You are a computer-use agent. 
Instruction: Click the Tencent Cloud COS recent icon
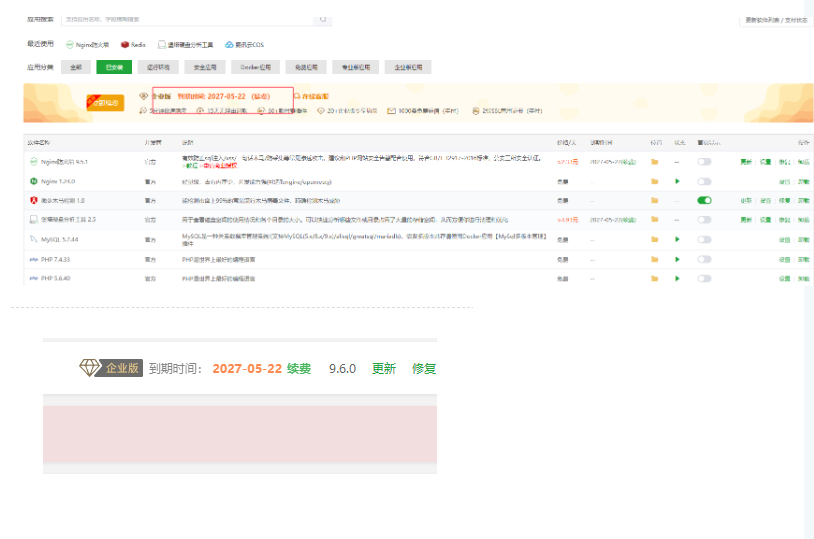point(229,45)
